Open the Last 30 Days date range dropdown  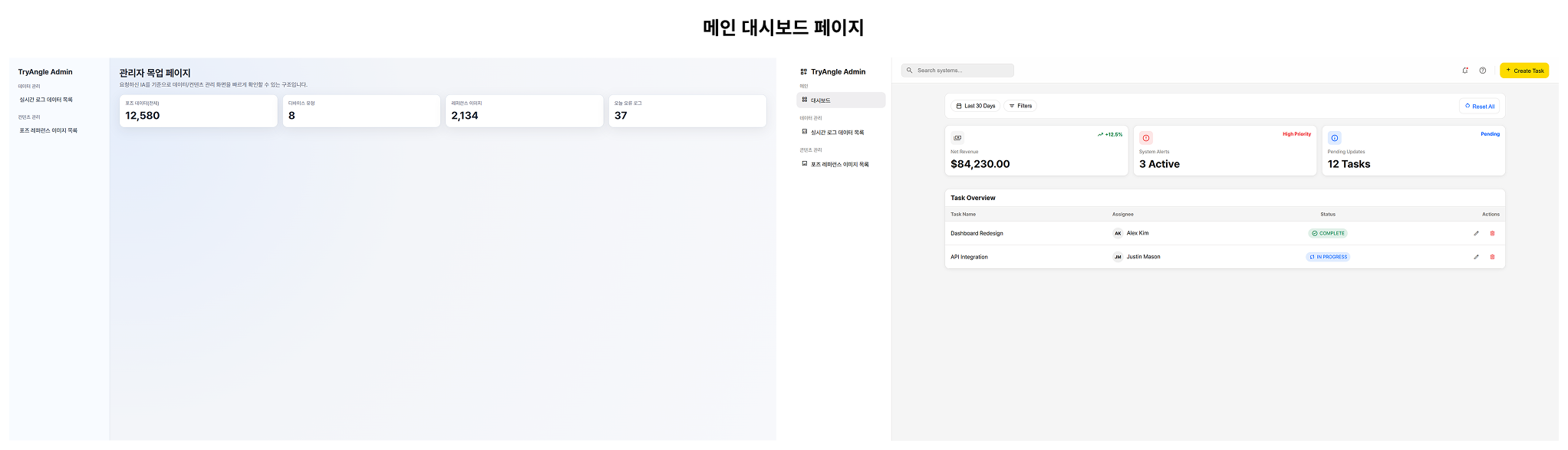(976, 106)
